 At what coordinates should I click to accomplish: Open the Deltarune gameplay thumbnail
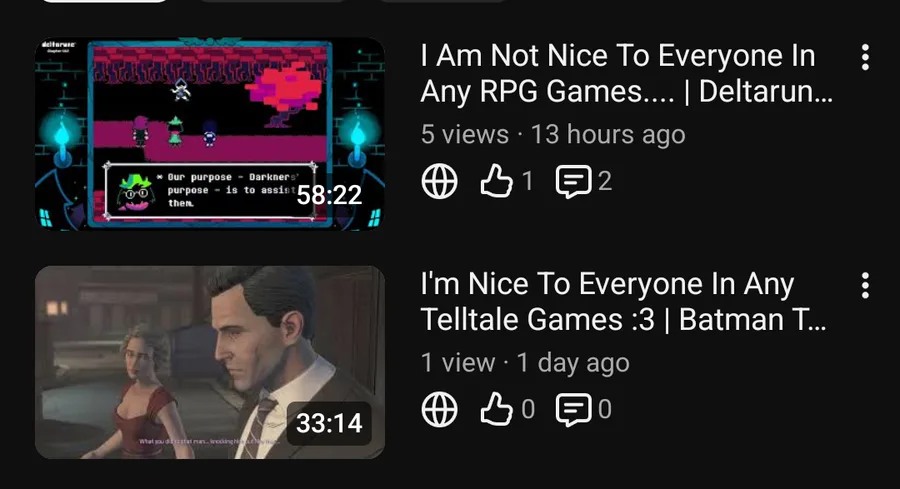coord(210,134)
